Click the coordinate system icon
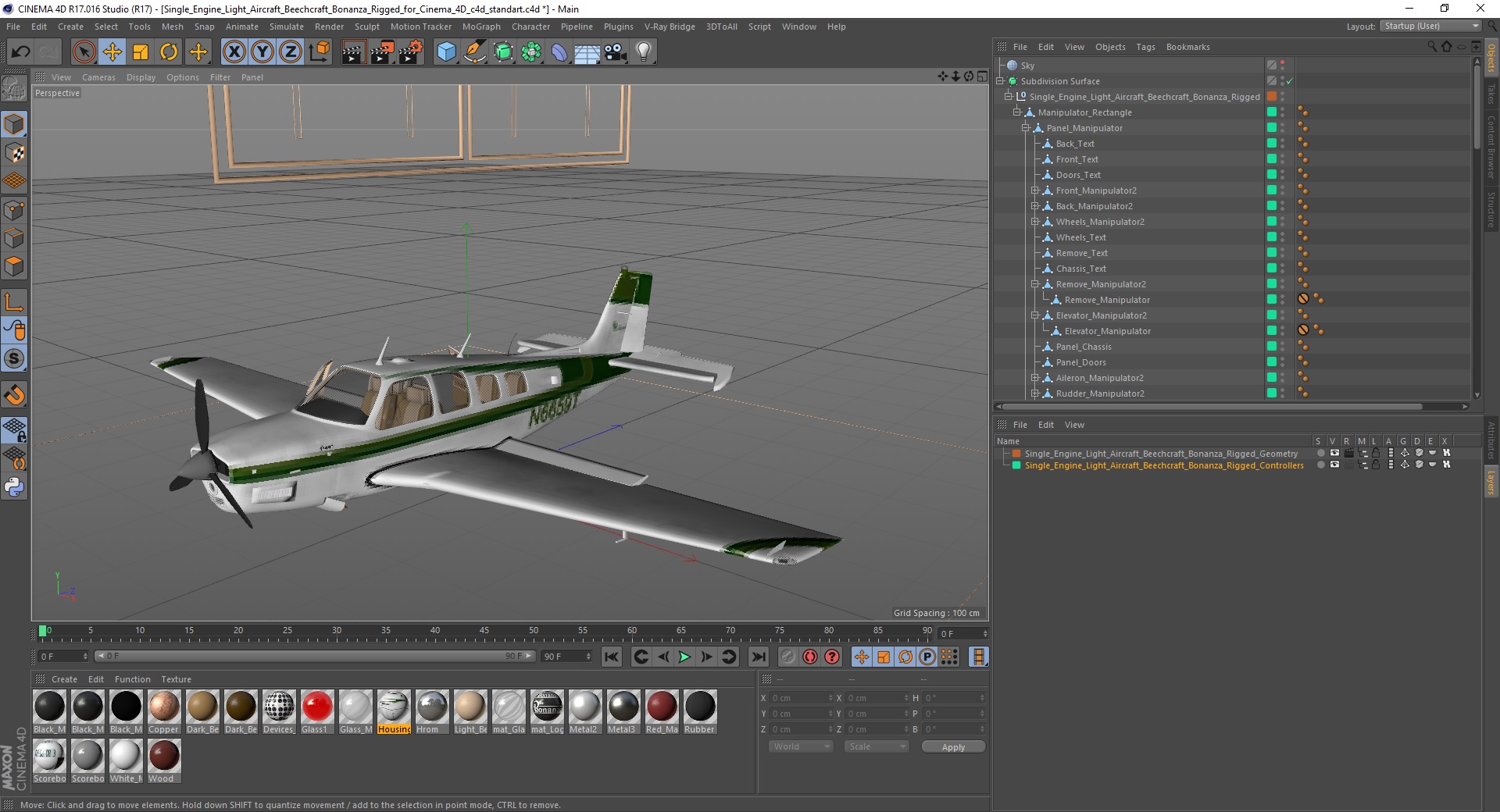Viewport: 1500px width, 812px height. coord(319,52)
